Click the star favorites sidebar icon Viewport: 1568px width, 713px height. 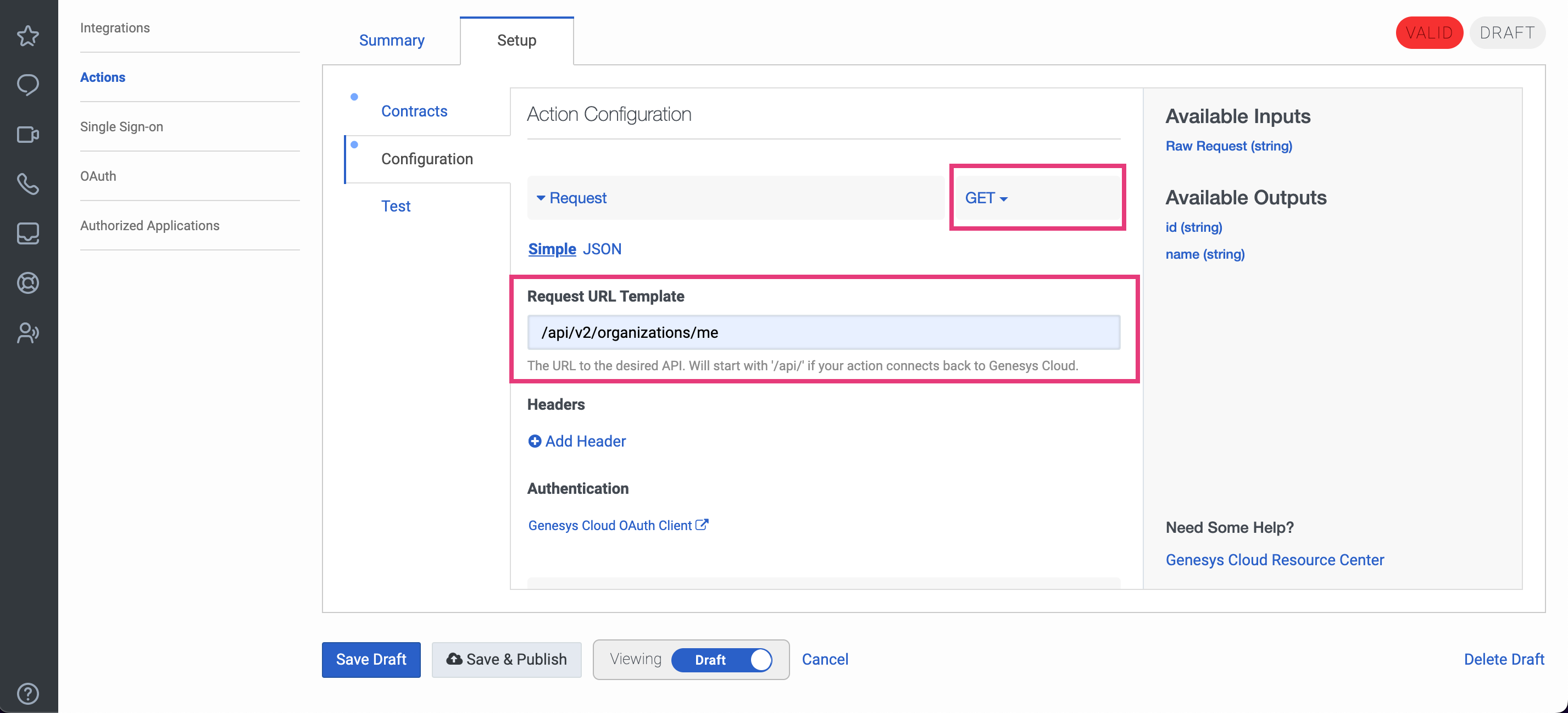pyautogui.click(x=28, y=36)
